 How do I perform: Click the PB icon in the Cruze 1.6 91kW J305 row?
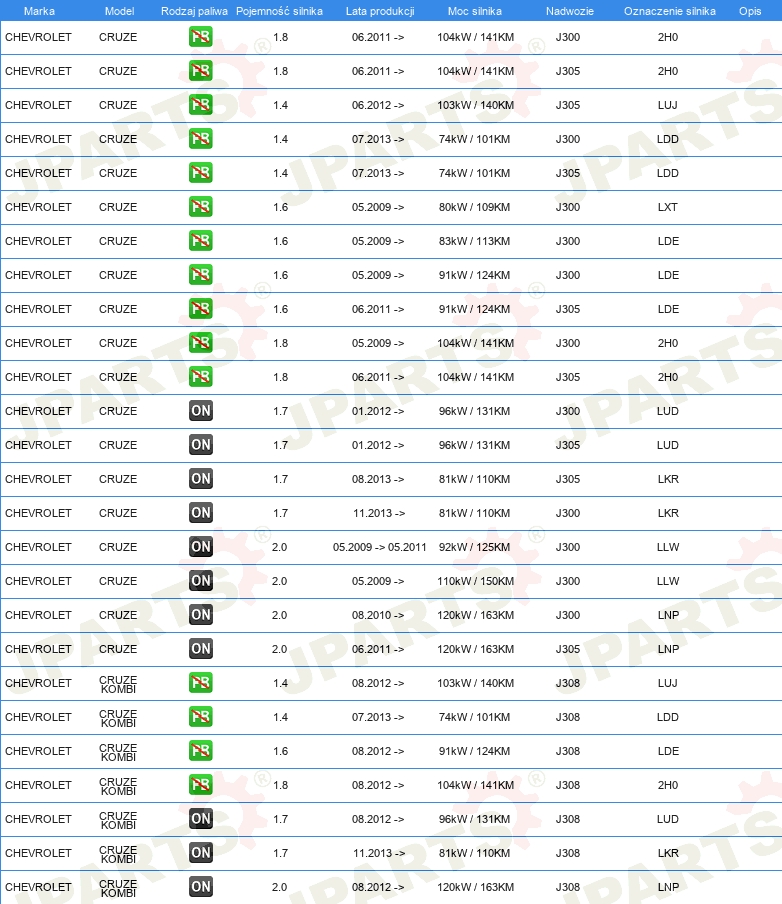pos(201,309)
